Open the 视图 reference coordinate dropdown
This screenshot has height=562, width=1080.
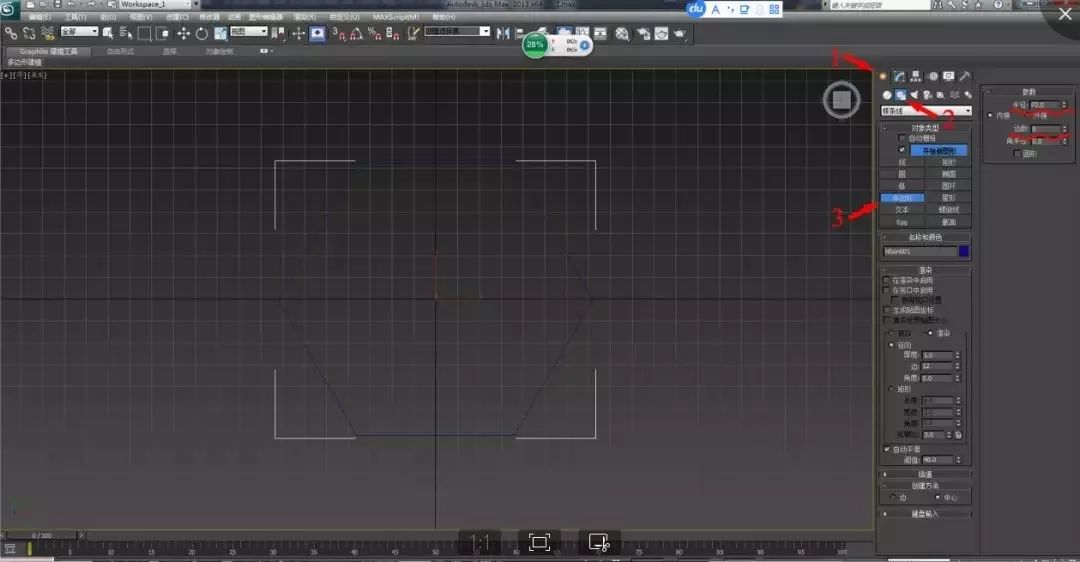pos(249,31)
